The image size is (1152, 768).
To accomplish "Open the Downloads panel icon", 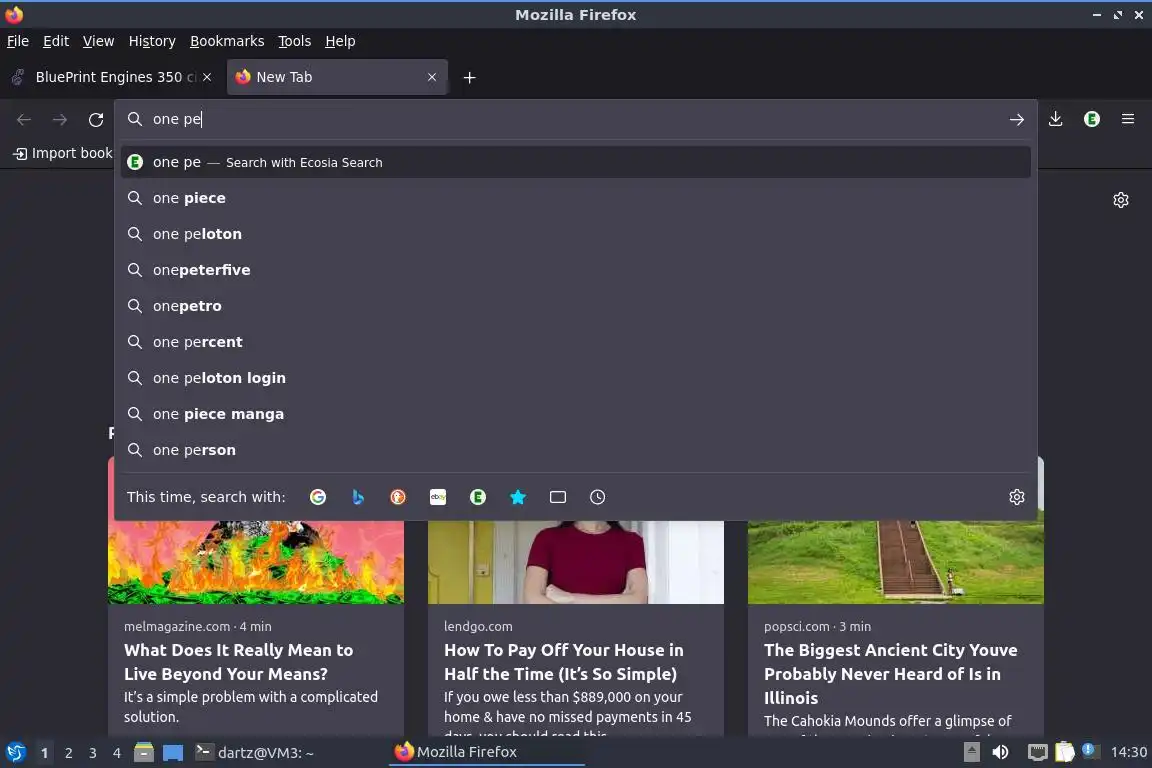I will click(x=1056, y=119).
